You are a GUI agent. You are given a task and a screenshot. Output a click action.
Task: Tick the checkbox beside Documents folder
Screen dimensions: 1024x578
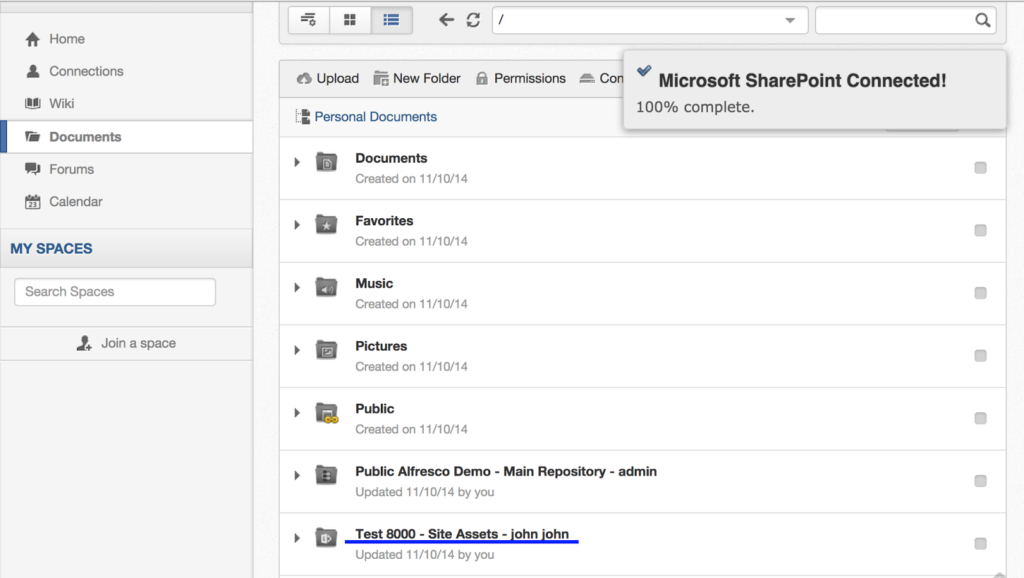pyautogui.click(x=980, y=168)
